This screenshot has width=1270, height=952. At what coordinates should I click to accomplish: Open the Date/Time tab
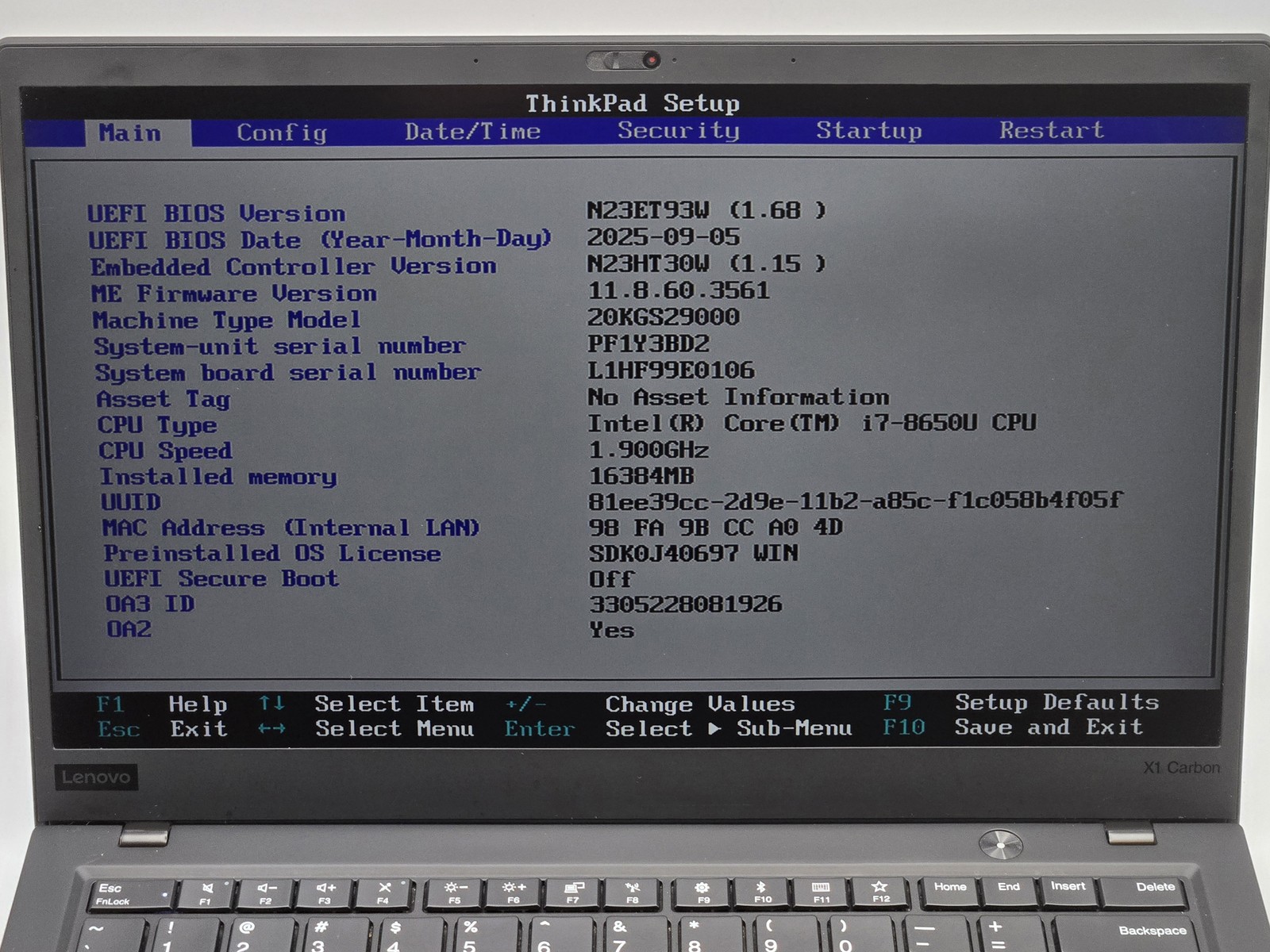(x=473, y=131)
